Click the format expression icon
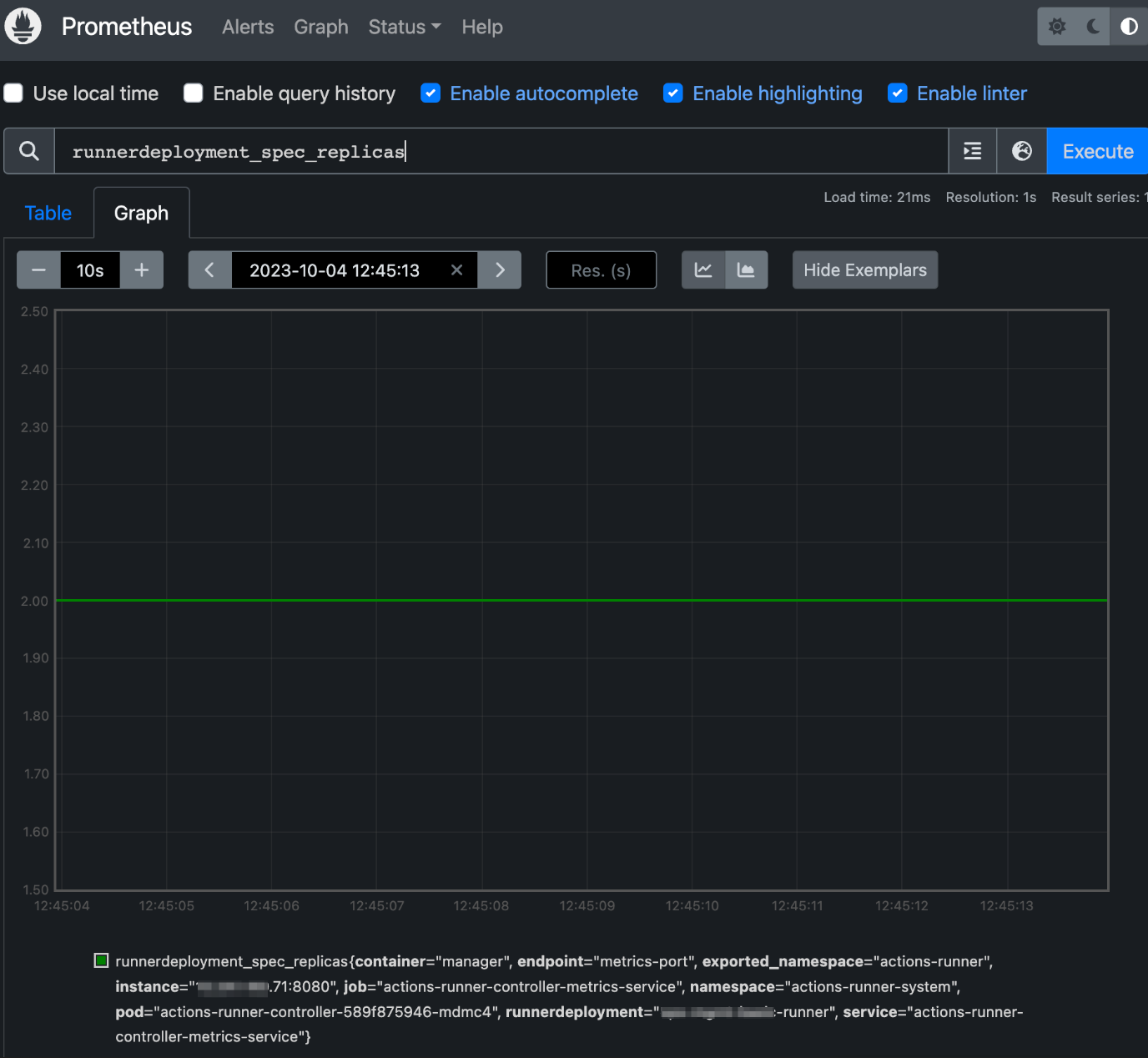This screenshot has width=1148, height=1058. 972,151
